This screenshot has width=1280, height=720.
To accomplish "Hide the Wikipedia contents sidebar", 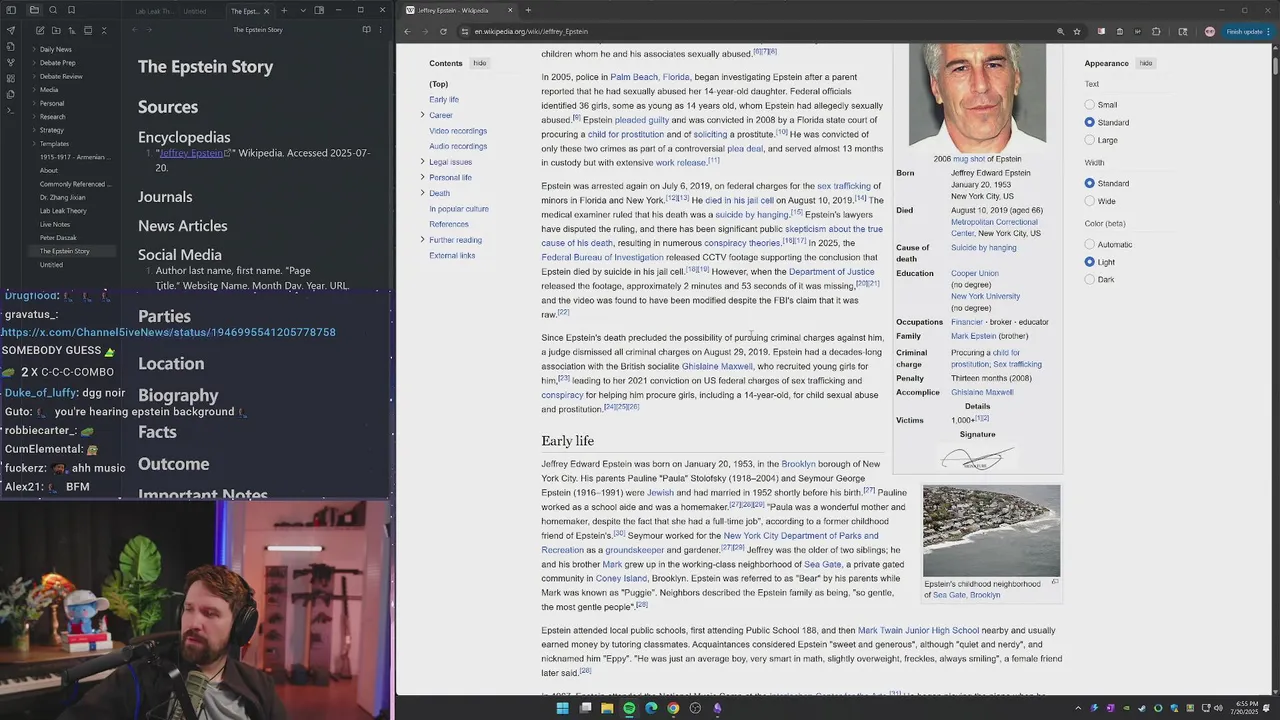I will [x=480, y=63].
